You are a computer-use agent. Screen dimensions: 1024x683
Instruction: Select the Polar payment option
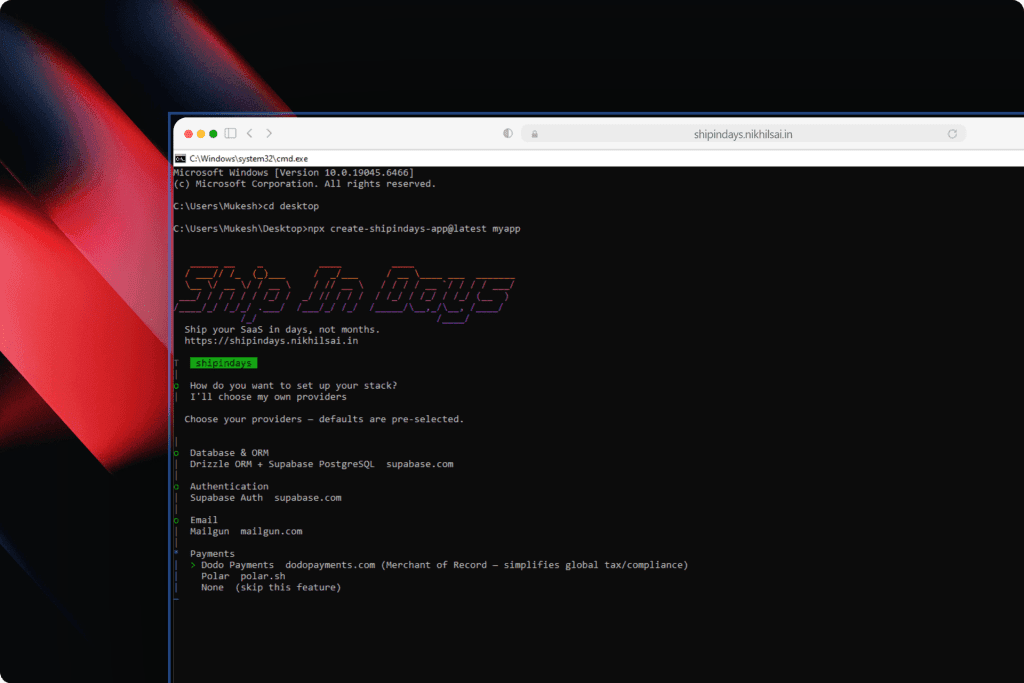click(x=215, y=575)
